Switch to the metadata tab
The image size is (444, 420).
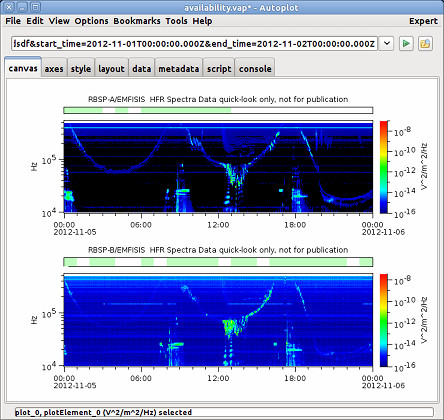point(179,69)
